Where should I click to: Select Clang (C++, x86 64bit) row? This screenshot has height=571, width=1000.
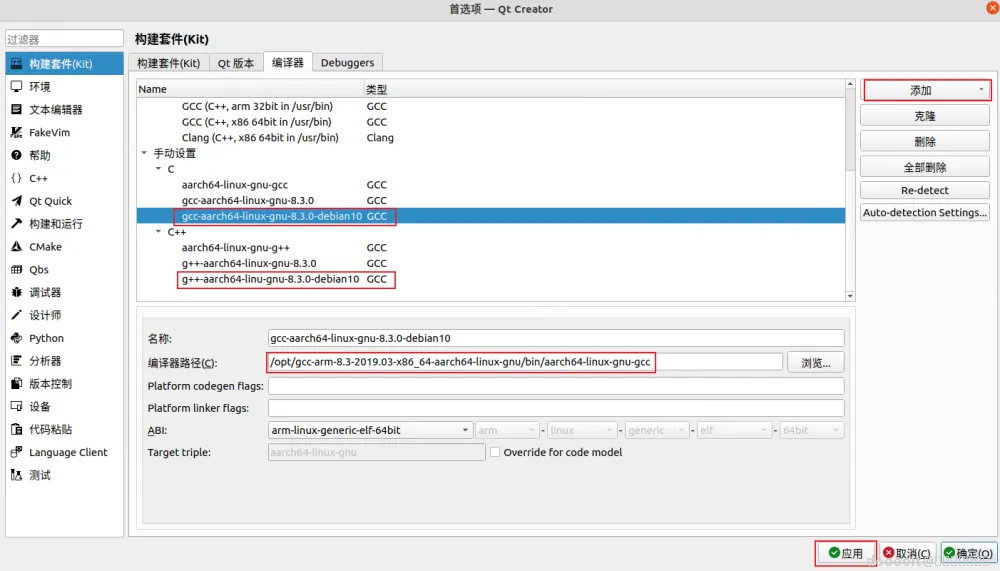click(x=491, y=138)
